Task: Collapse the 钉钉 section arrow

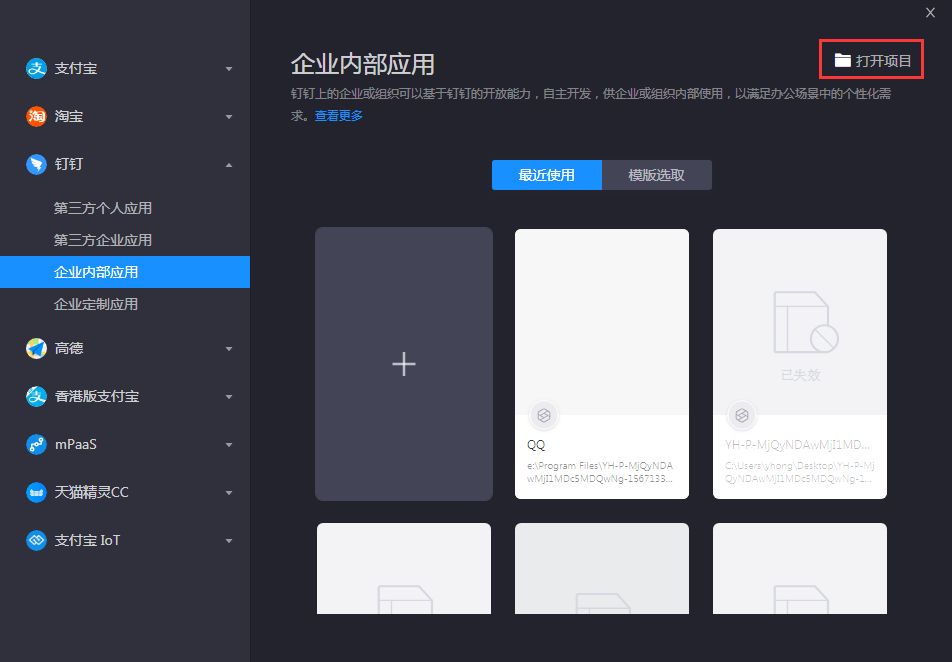Action: pyautogui.click(x=229, y=165)
